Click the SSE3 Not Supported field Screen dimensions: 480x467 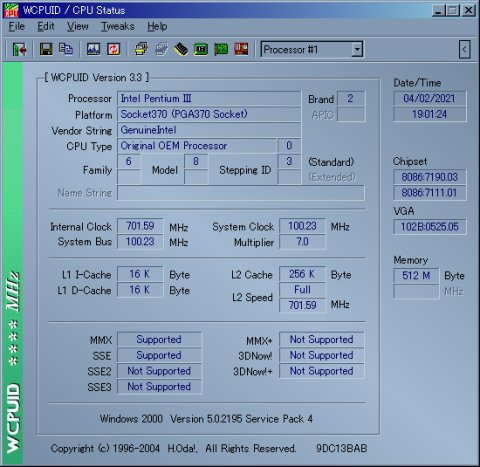159,387
